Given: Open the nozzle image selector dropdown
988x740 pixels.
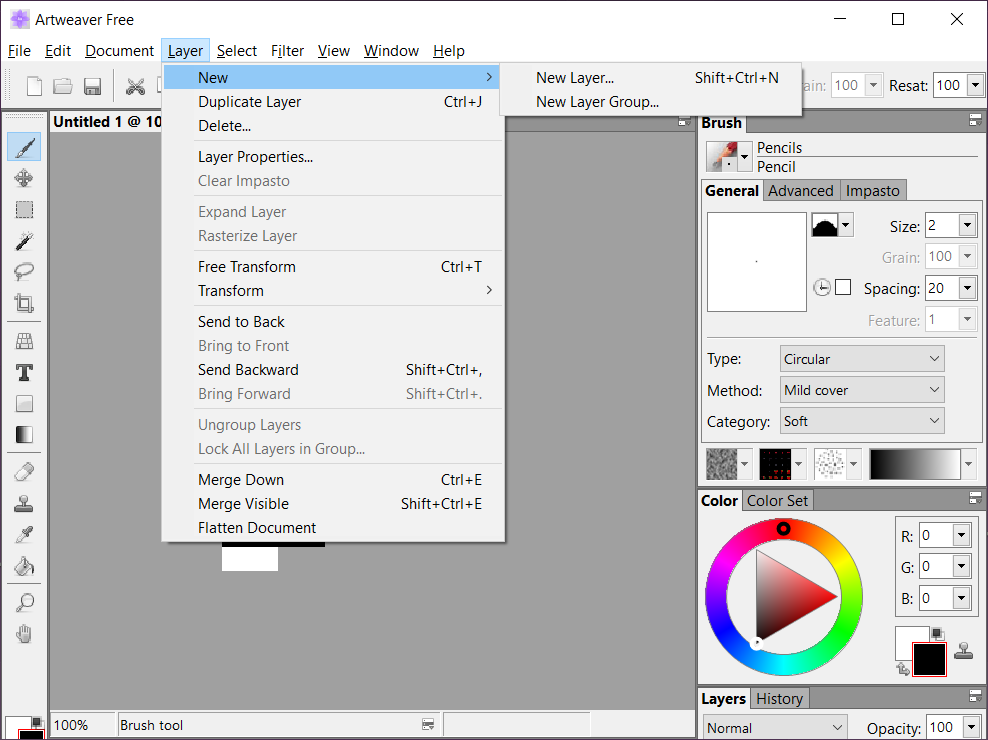Looking at the screenshot, I should coord(853,465).
